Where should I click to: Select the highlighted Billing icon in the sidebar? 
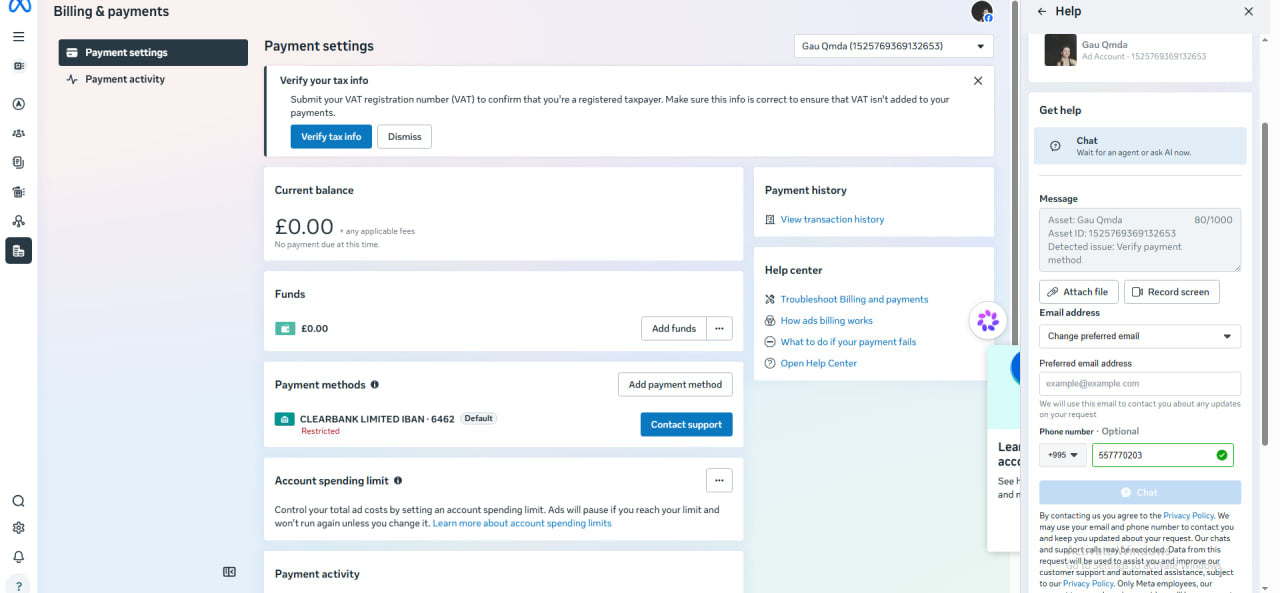pos(18,251)
